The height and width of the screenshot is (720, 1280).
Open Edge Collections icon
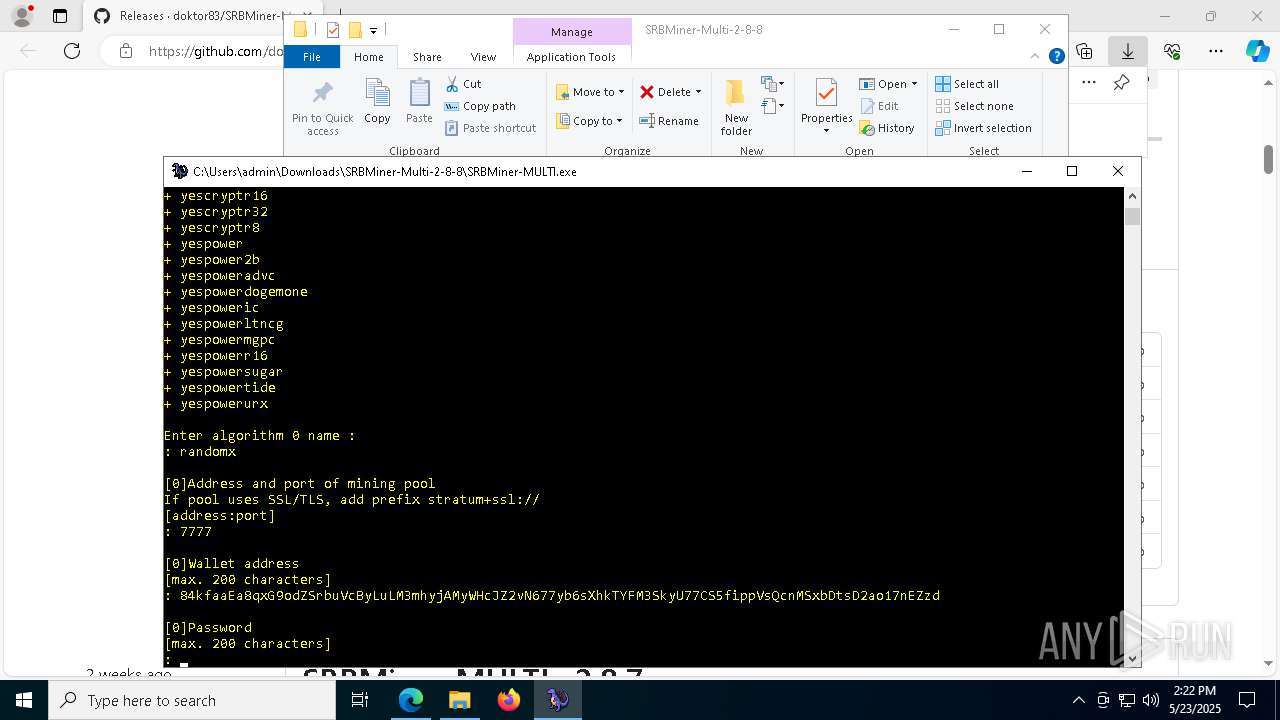(x=1084, y=51)
